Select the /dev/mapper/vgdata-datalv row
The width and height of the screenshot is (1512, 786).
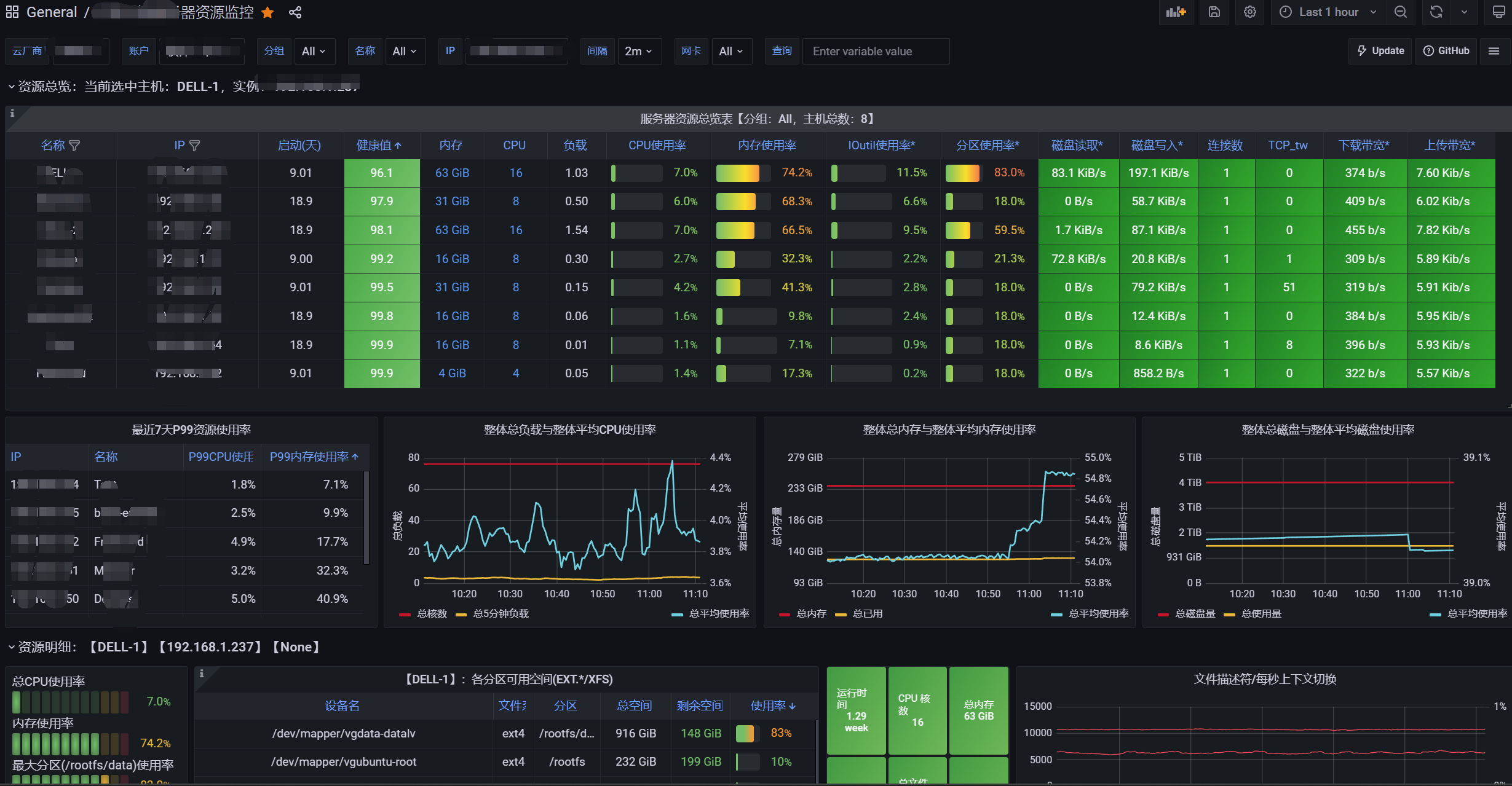coord(505,734)
